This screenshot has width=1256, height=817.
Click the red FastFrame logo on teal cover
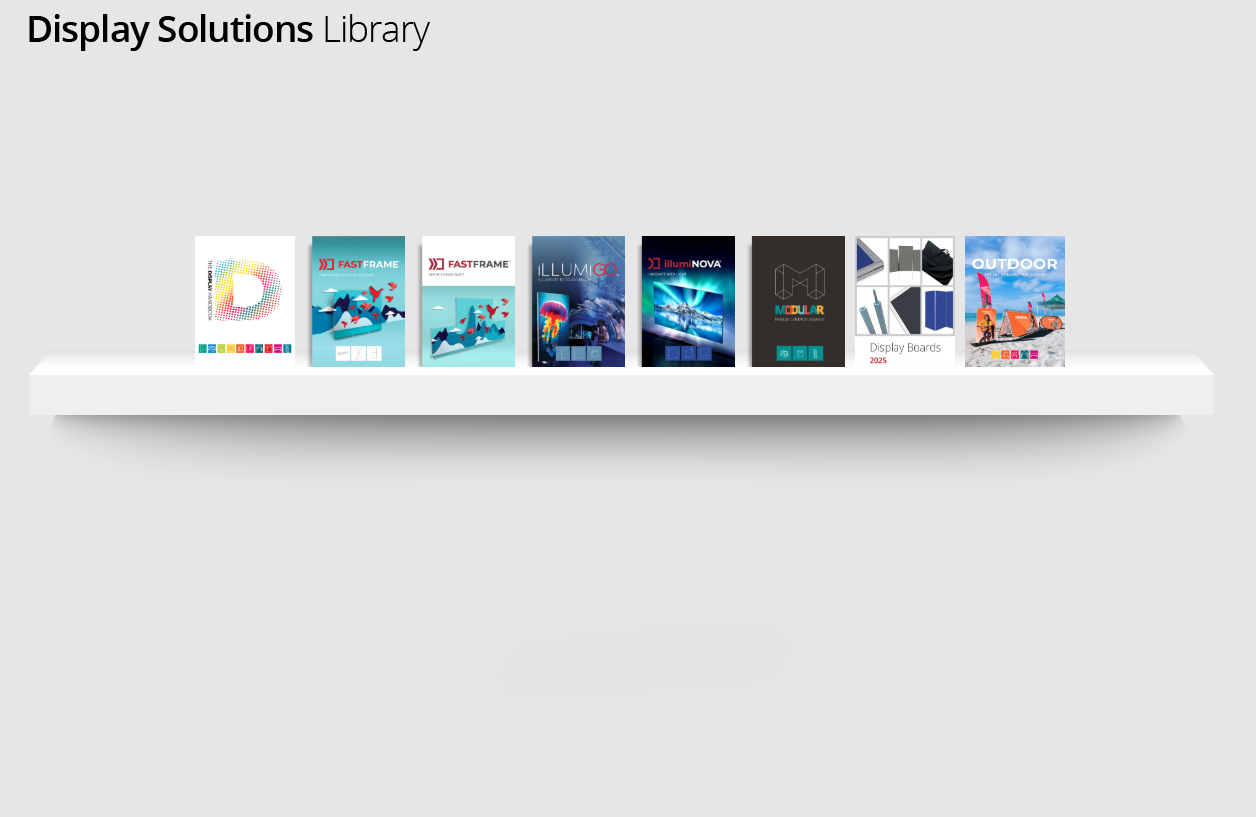(359, 264)
